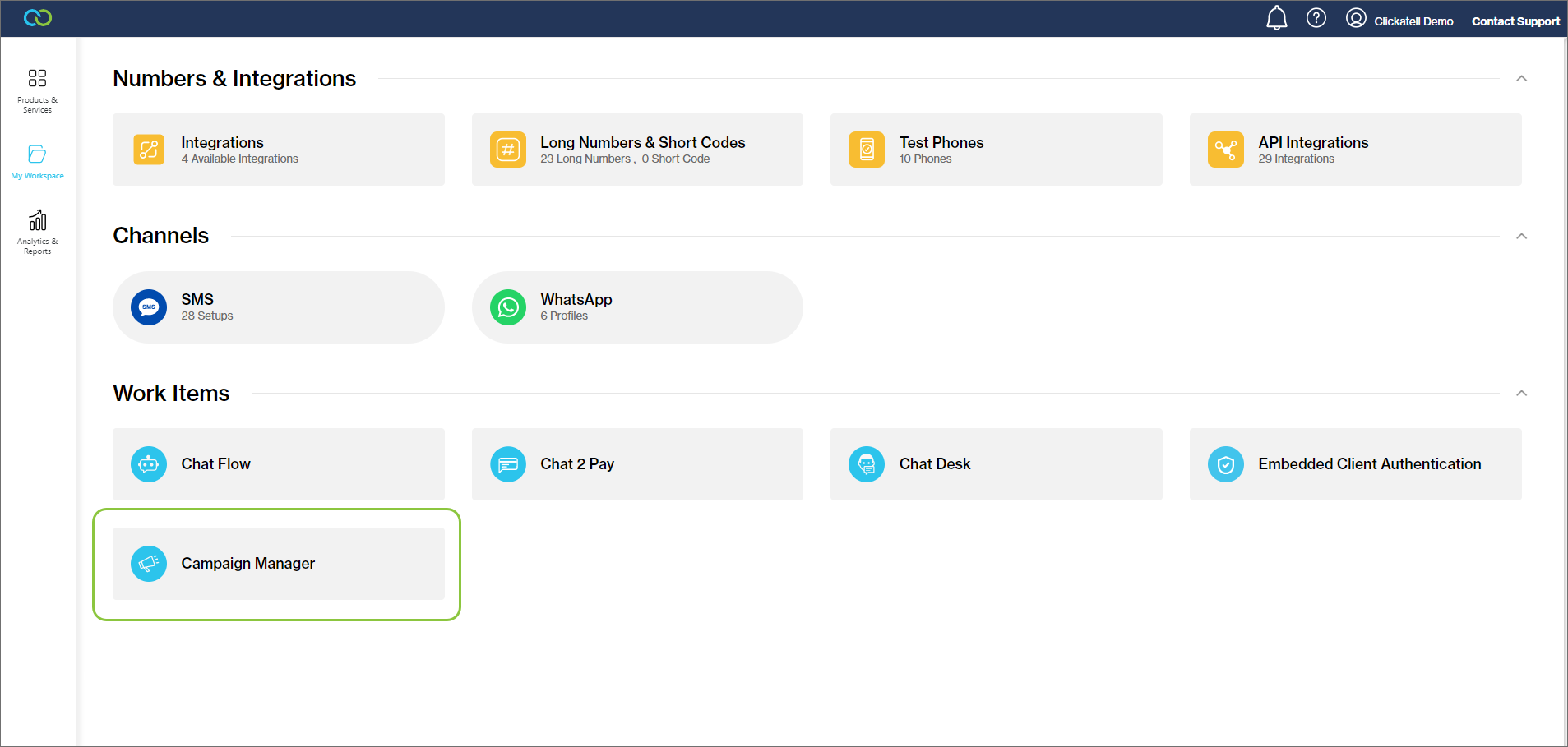Image resolution: width=1568 pixels, height=747 pixels.
Task: Open Products & Services in sidebar
Action: pos(38,90)
